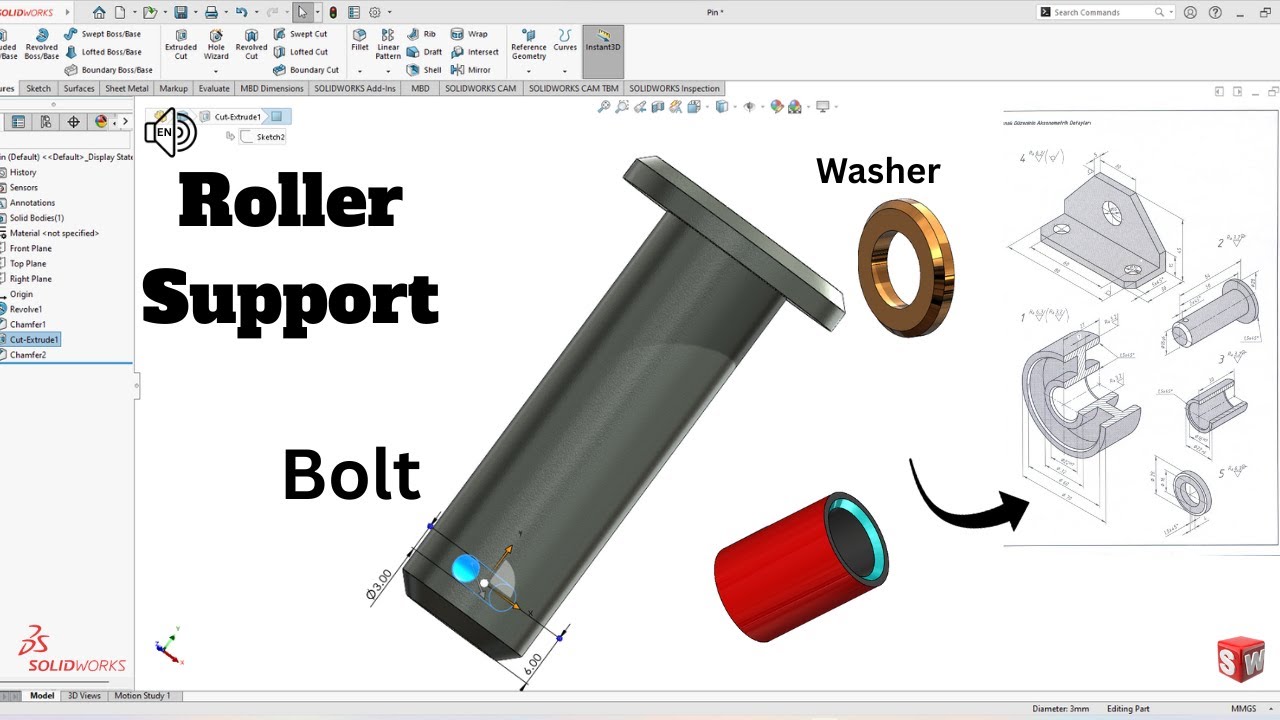
Task: Expand the Search Commands dropdown arrow
Action: point(1172,13)
